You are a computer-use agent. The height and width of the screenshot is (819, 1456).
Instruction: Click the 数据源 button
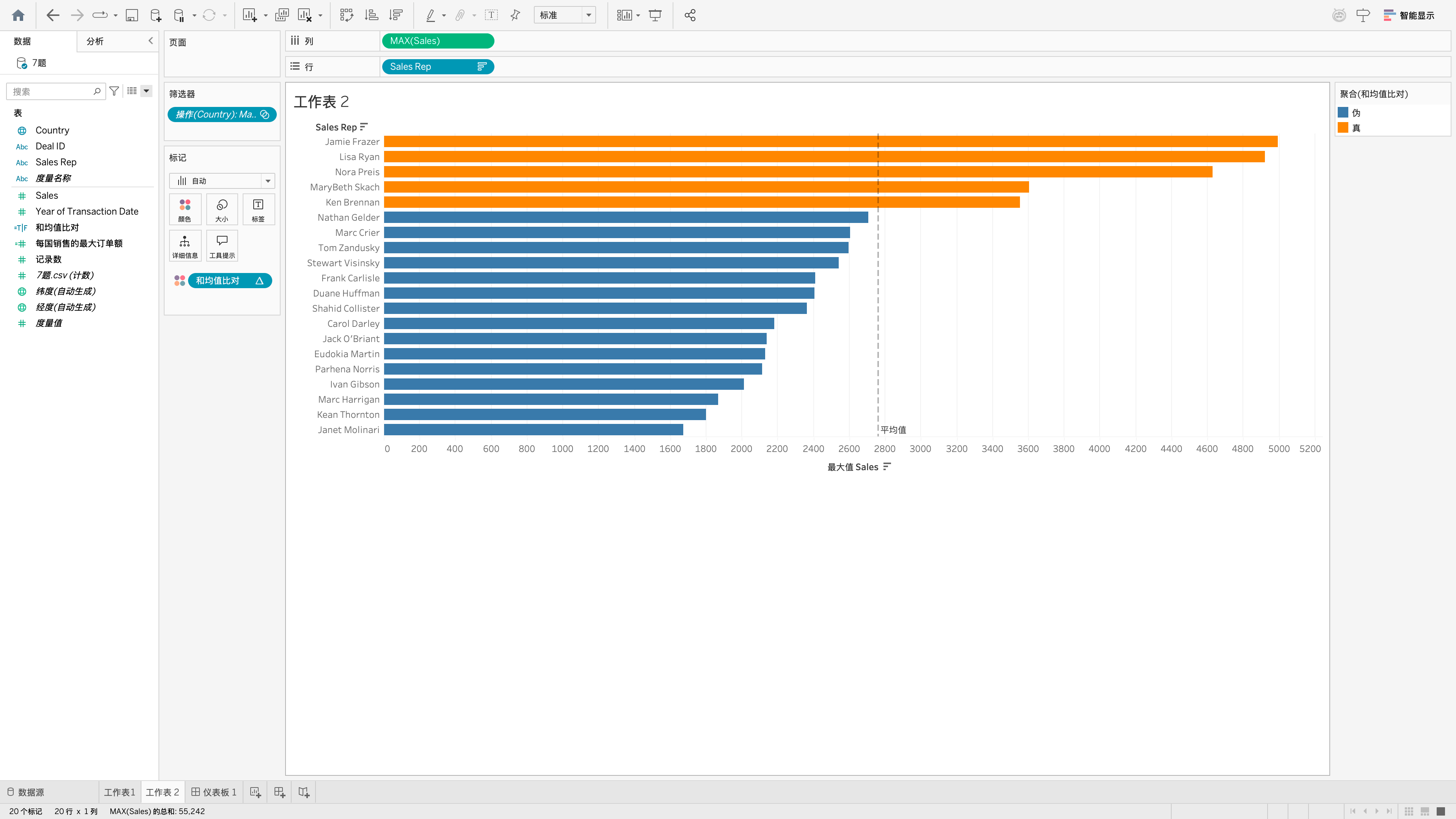click(x=26, y=792)
